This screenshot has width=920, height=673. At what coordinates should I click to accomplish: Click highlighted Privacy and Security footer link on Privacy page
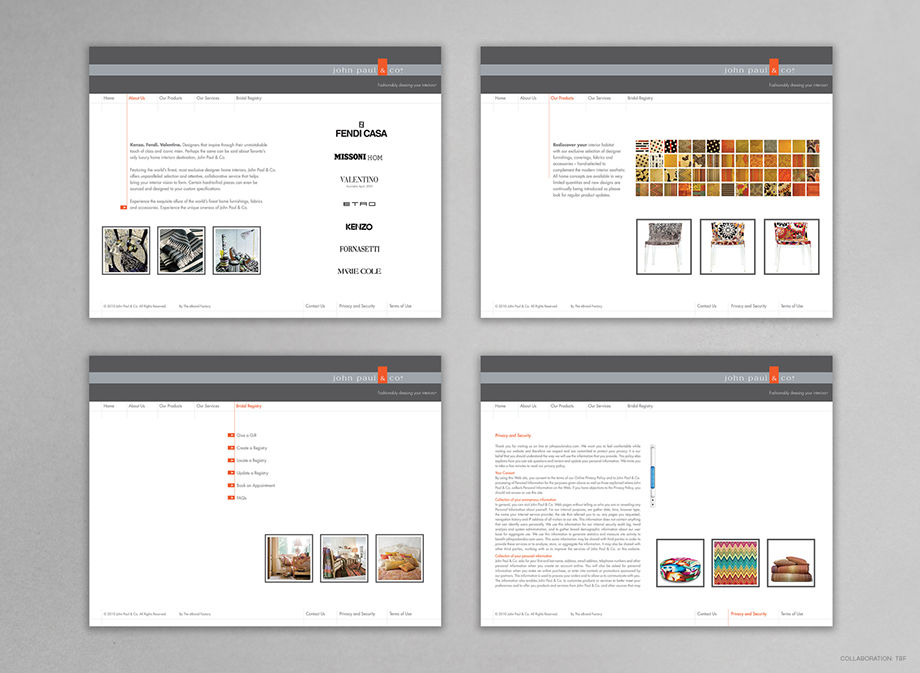point(749,614)
